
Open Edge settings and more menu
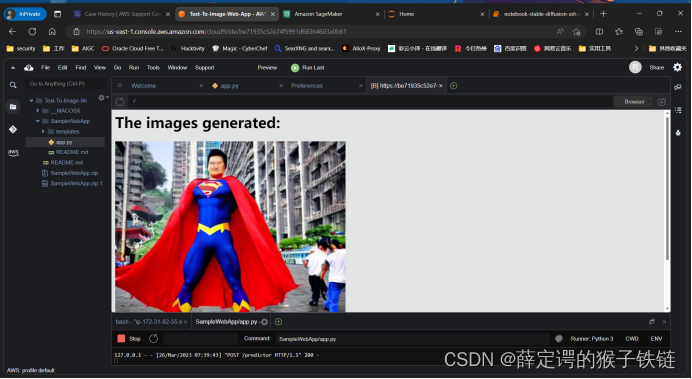click(x=678, y=32)
